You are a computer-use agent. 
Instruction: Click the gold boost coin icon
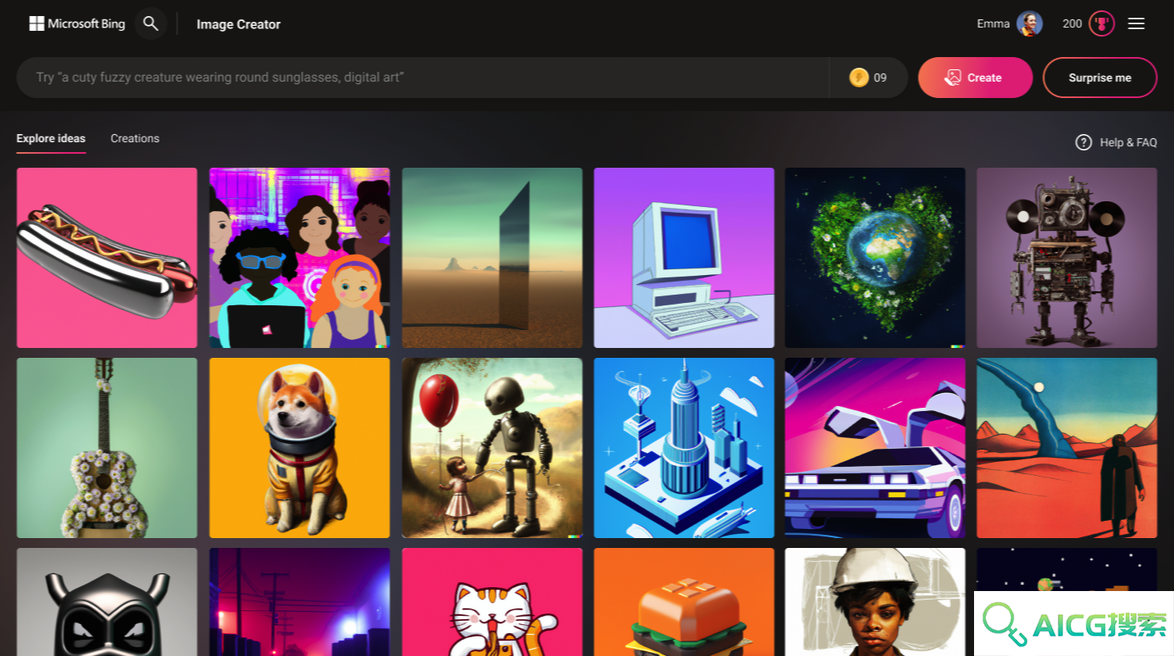coord(859,77)
